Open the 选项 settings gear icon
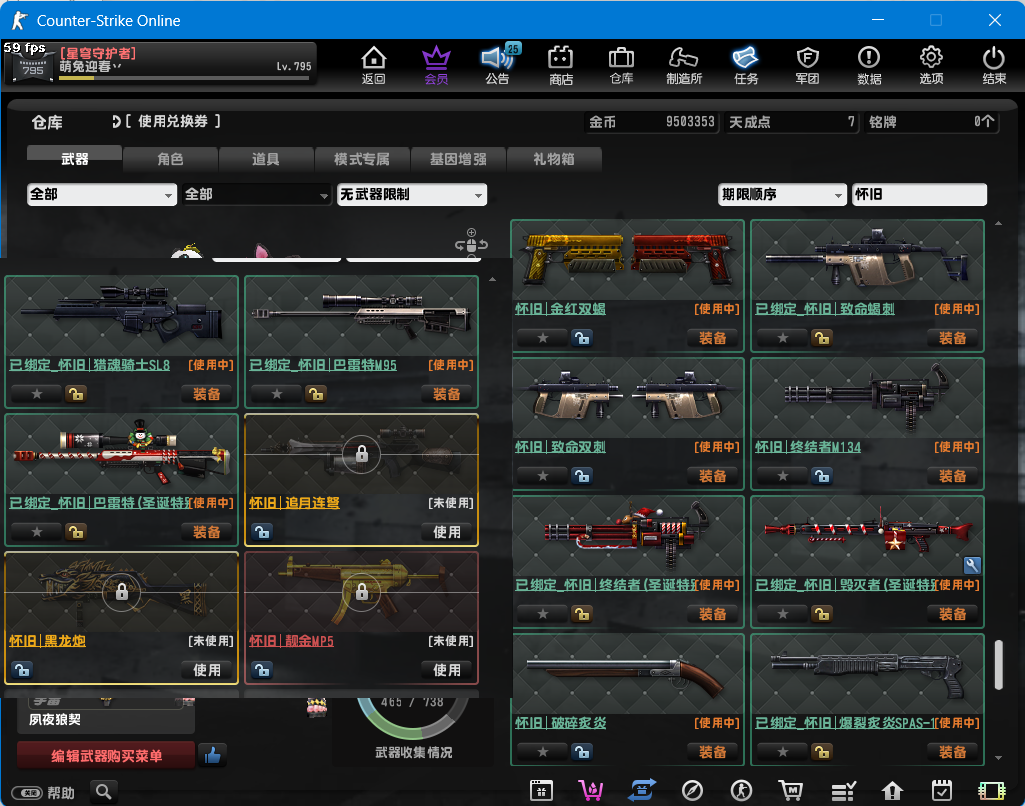The width and height of the screenshot is (1025, 806). [x=932, y=65]
